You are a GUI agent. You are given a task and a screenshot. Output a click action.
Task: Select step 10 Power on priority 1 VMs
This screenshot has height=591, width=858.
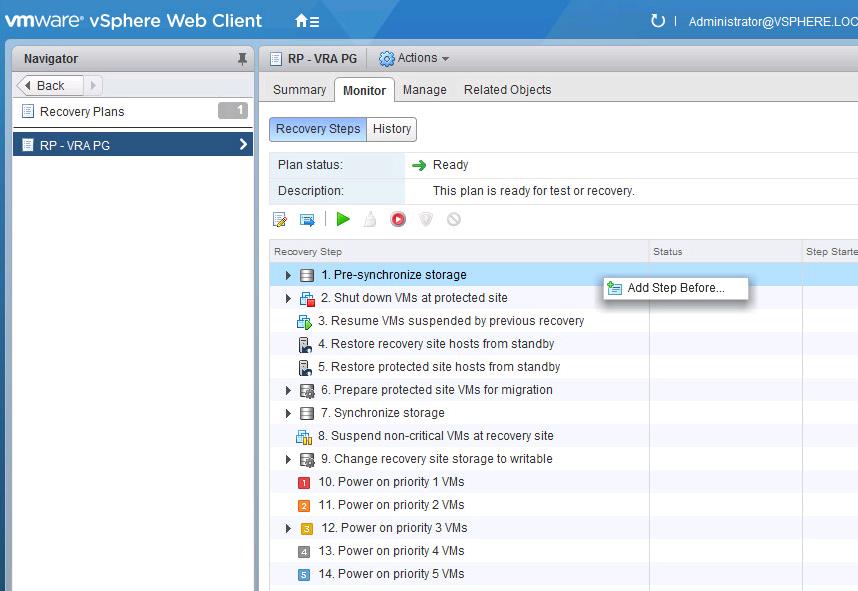point(391,482)
